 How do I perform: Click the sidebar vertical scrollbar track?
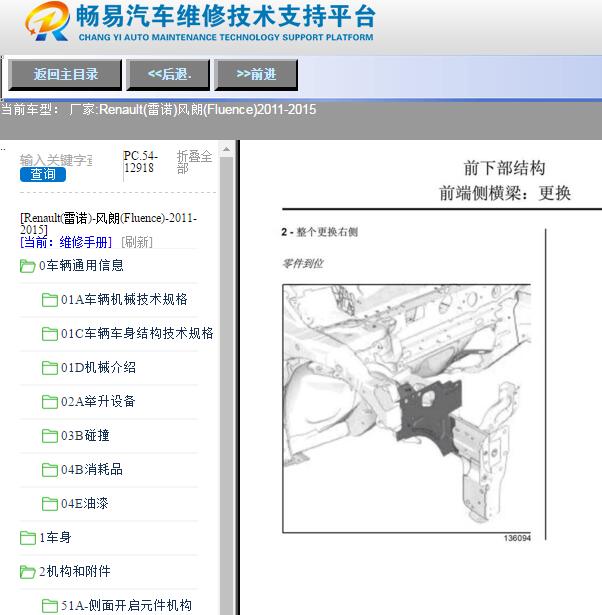pos(226,384)
